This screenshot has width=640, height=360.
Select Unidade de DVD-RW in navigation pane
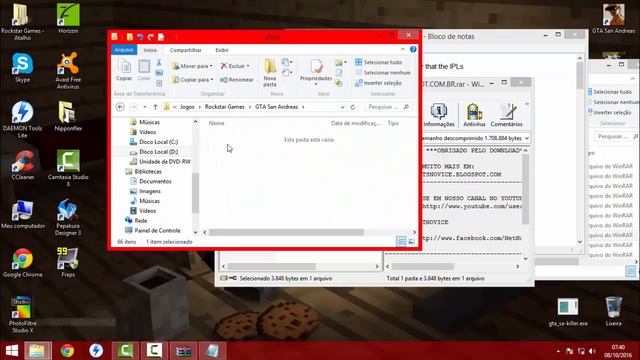[160, 161]
